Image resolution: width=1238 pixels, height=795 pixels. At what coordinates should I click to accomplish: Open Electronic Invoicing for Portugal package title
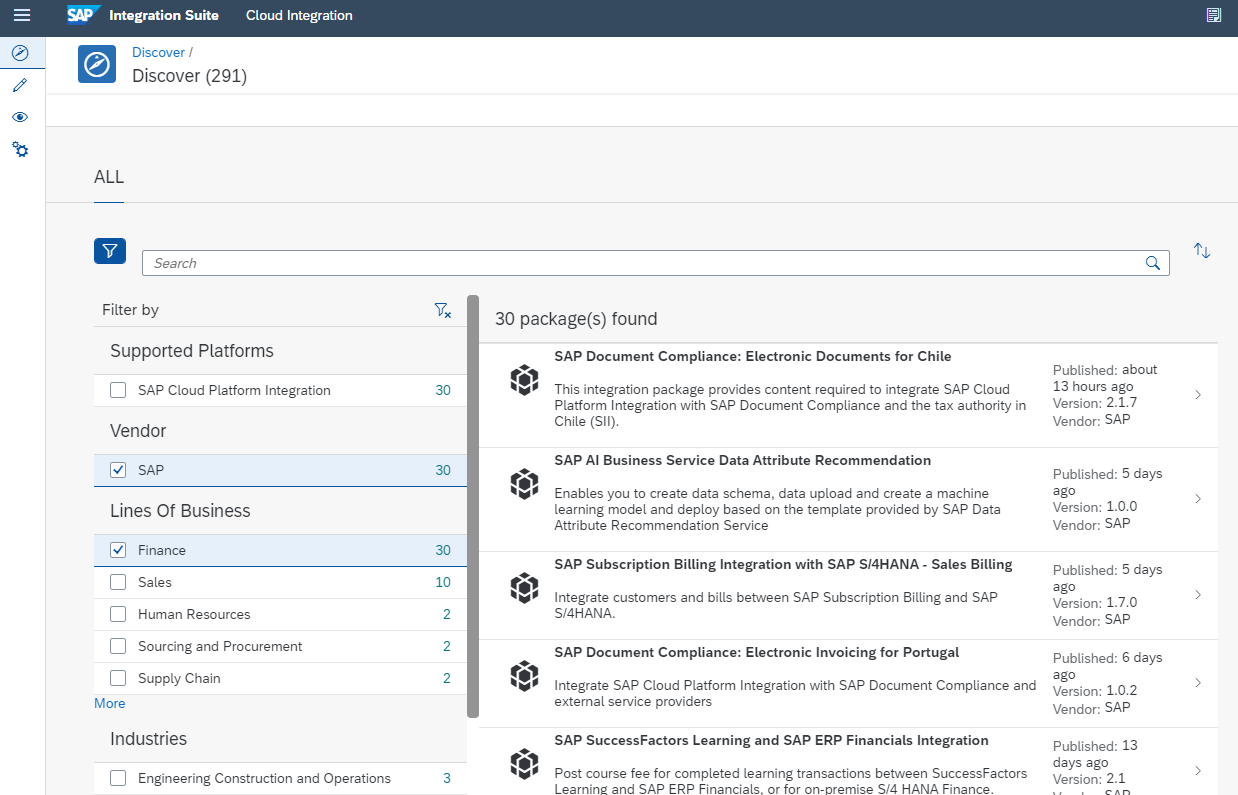[x=757, y=652]
